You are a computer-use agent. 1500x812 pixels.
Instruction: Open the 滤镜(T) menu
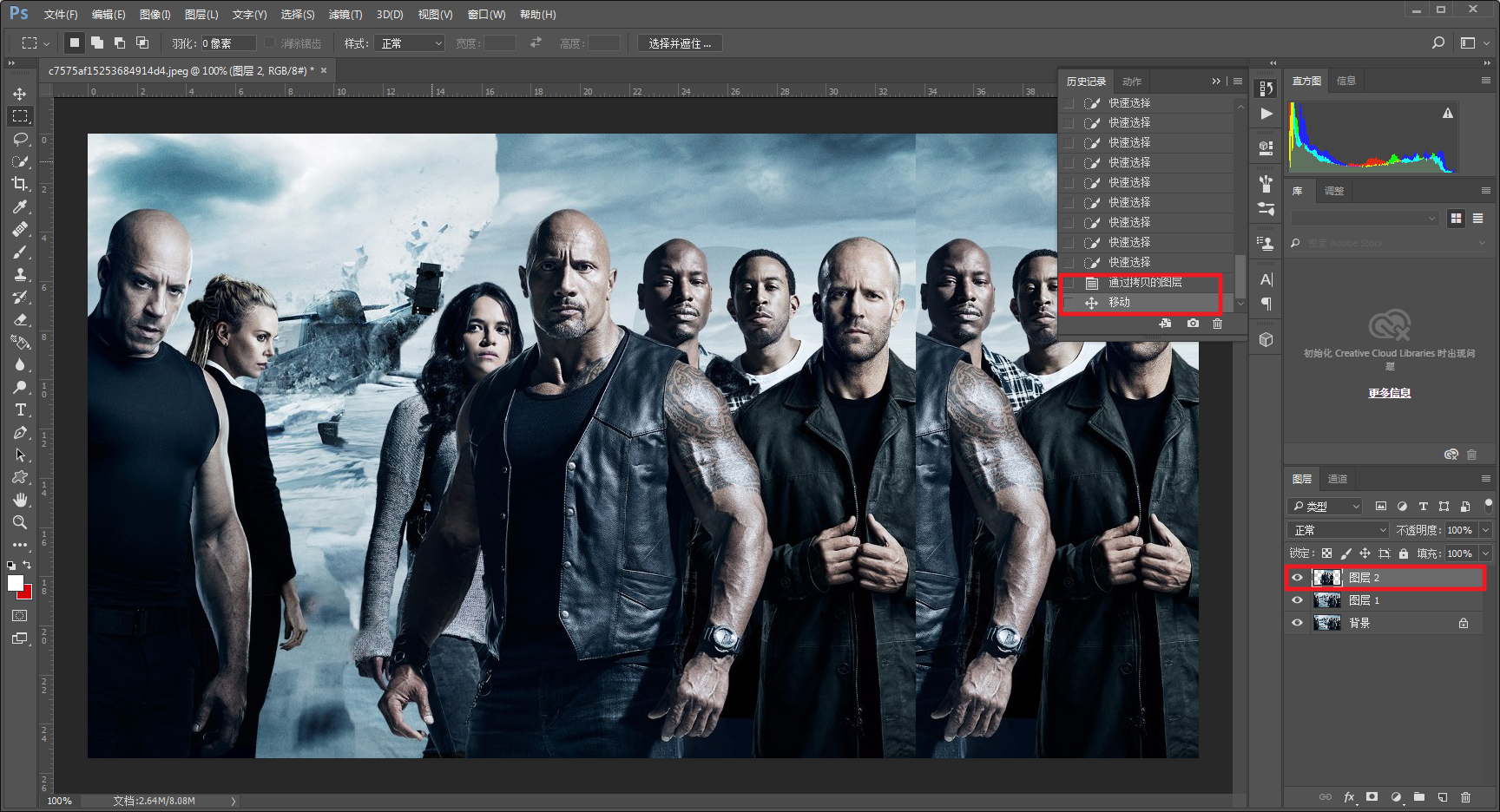345,15
